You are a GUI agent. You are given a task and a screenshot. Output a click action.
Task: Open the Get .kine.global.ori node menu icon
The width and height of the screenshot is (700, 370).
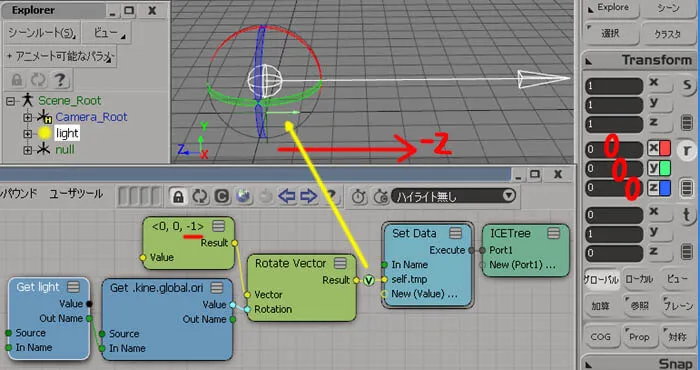click(x=217, y=288)
